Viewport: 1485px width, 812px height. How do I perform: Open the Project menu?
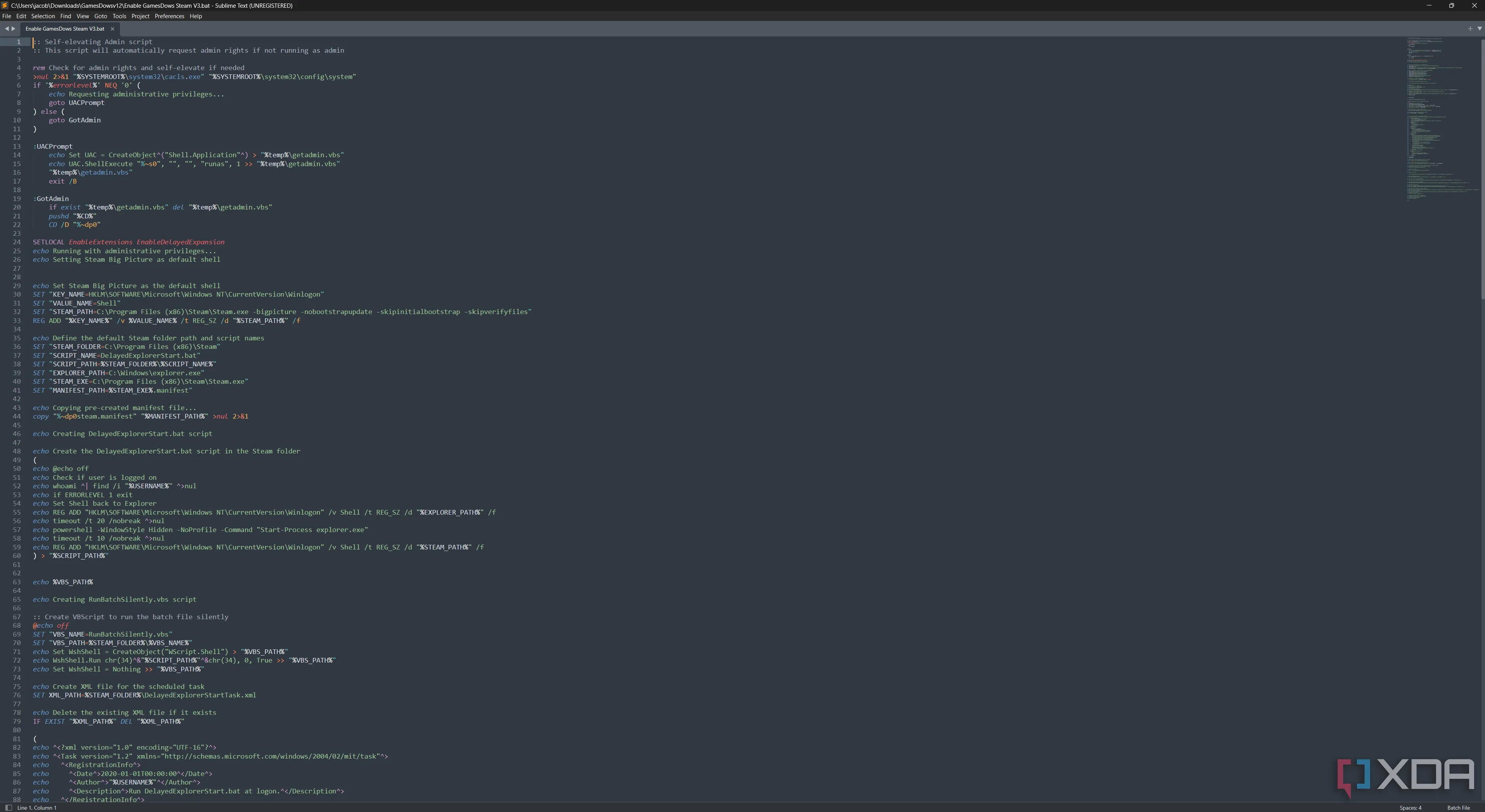[141, 16]
